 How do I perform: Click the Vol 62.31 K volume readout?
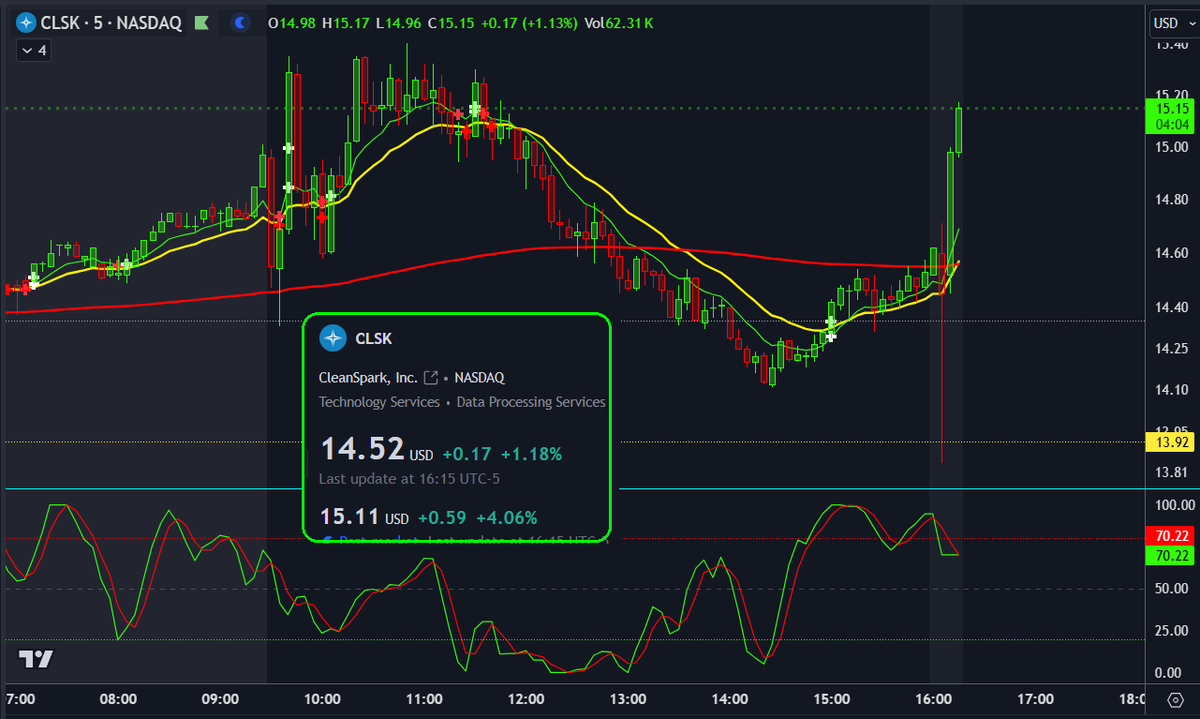[618, 22]
